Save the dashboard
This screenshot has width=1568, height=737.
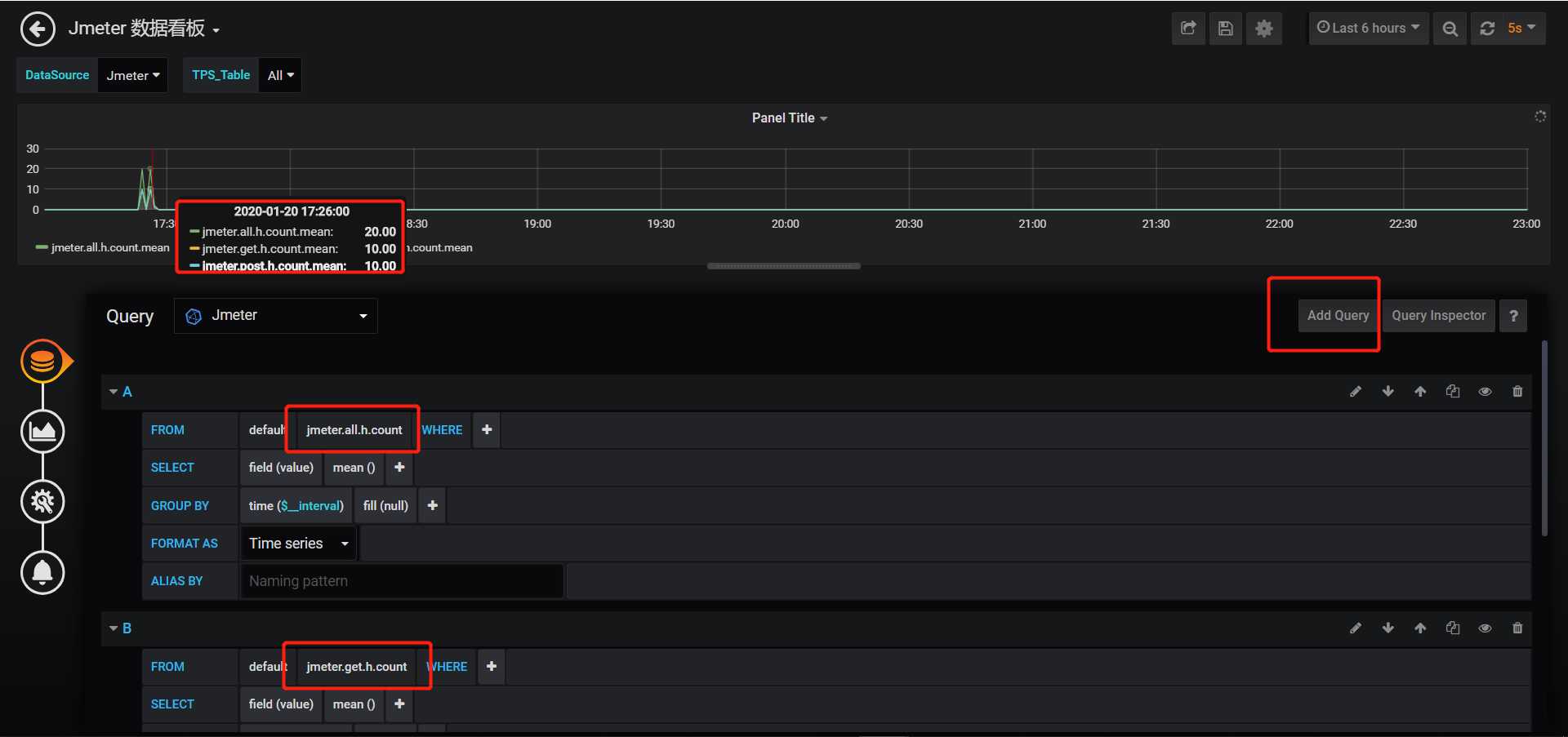pos(1226,29)
